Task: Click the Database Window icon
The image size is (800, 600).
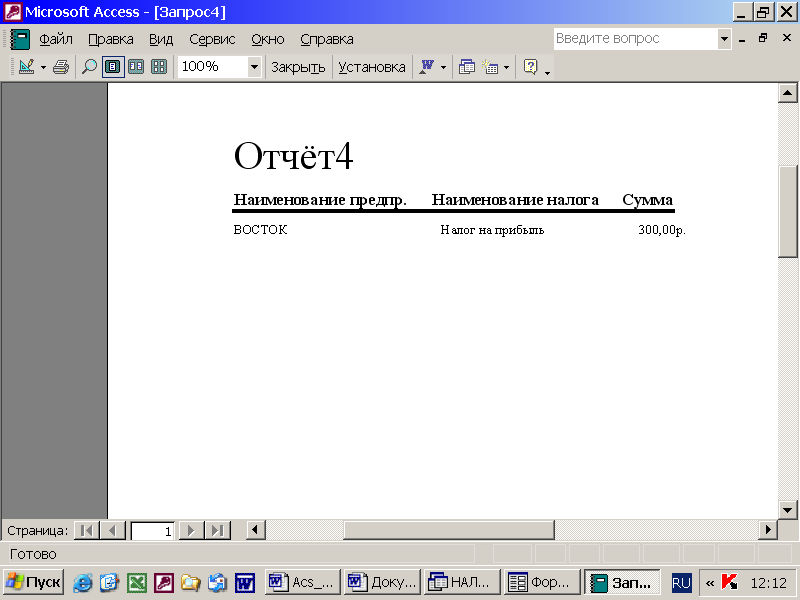Action: pos(467,67)
